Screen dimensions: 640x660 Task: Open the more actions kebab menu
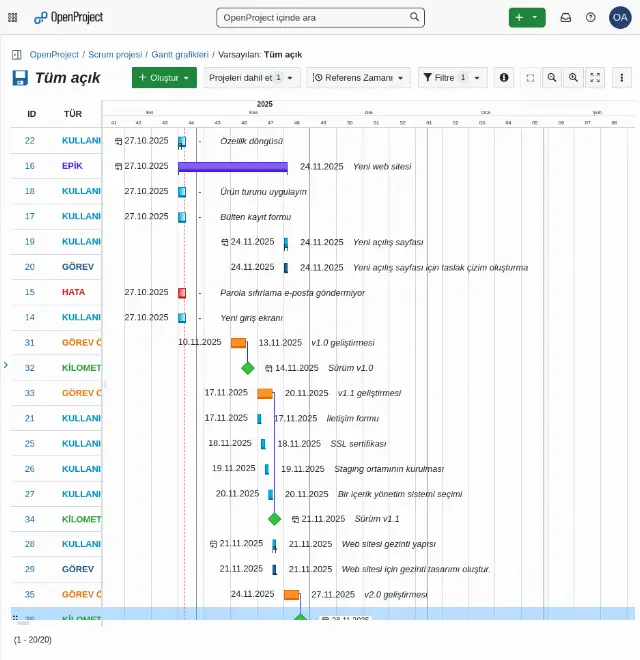tap(621, 77)
